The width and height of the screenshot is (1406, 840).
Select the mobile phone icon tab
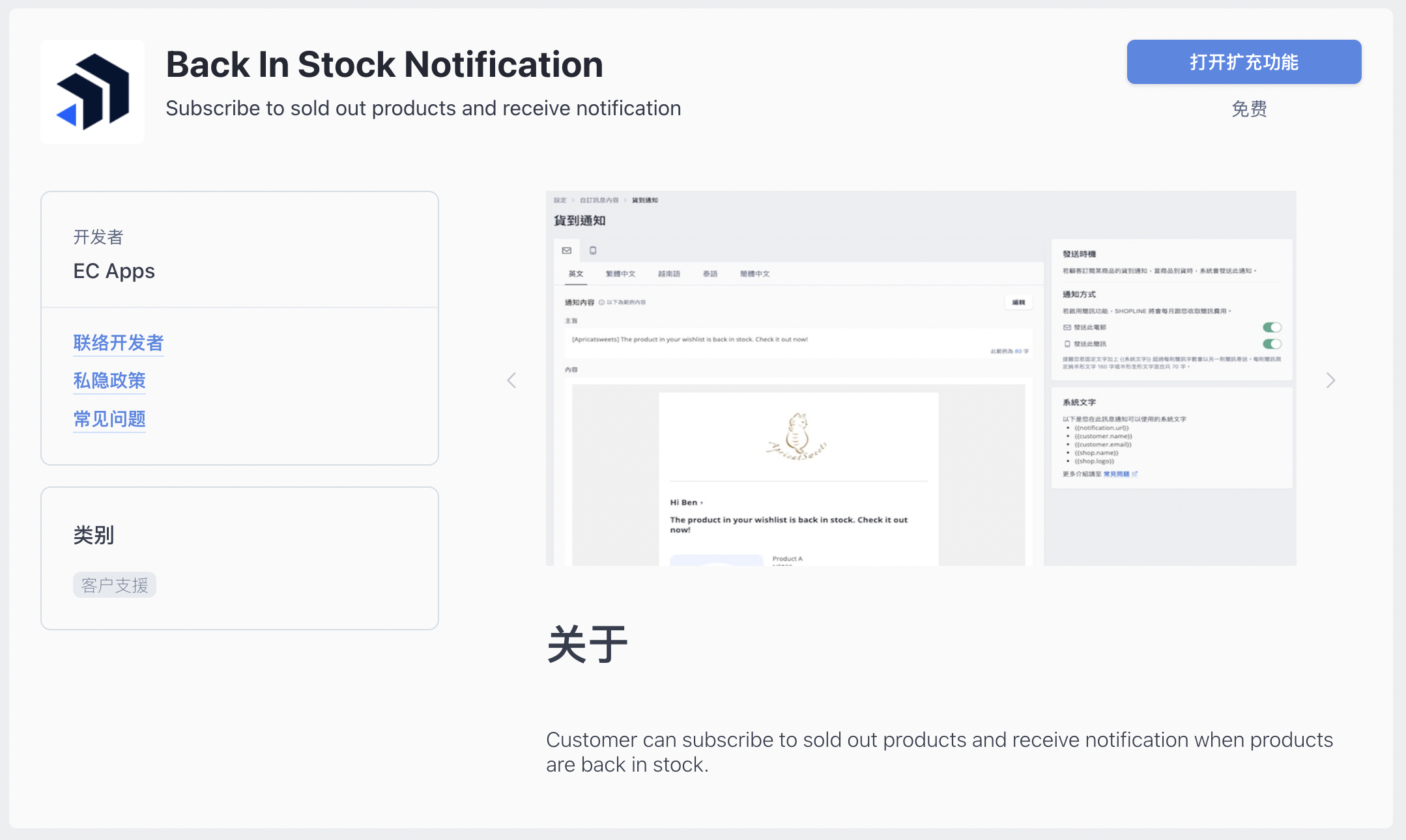(593, 250)
